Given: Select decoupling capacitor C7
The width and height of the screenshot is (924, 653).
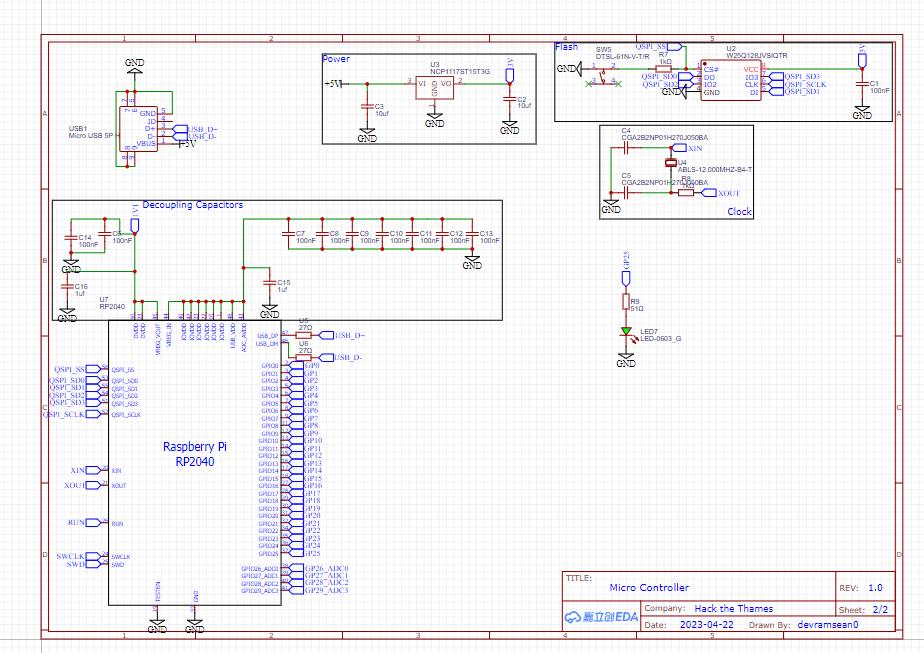Looking at the screenshot, I should [289, 235].
